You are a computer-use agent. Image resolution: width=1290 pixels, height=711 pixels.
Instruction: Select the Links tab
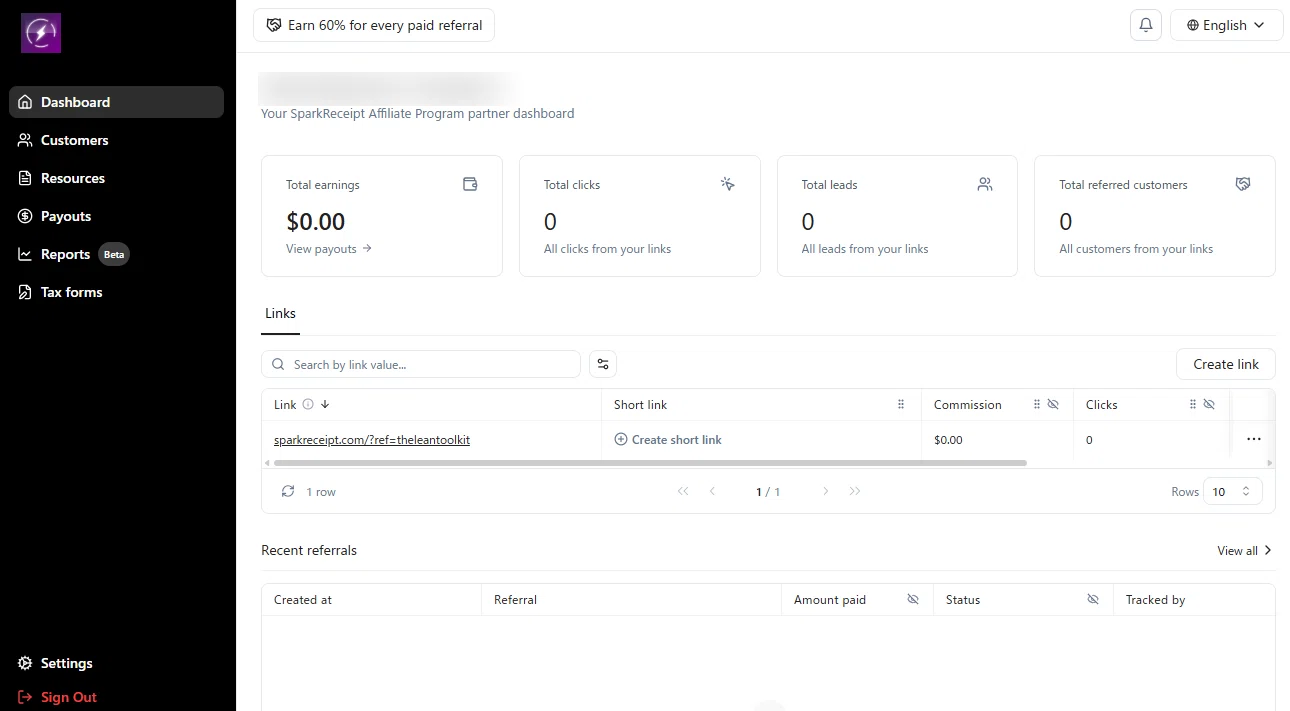tap(280, 314)
